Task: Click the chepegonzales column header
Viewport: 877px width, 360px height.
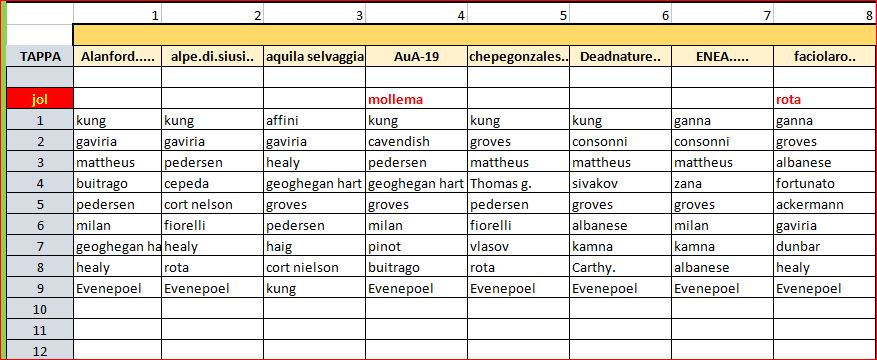Action: click(518, 56)
